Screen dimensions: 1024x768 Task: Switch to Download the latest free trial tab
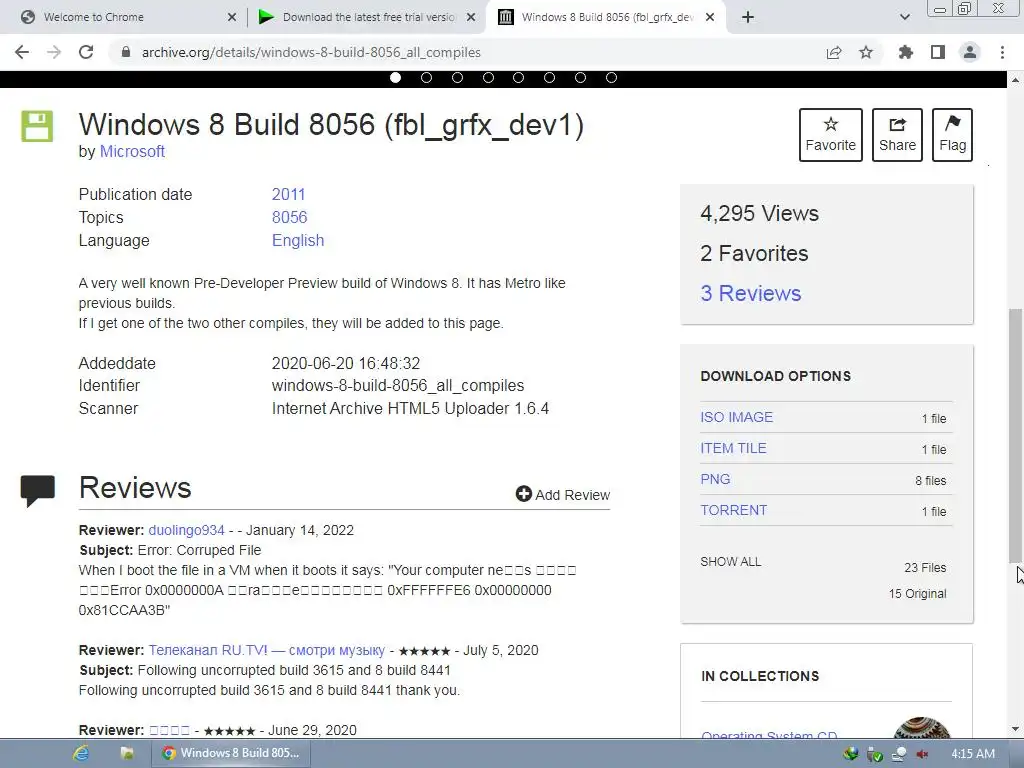click(366, 17)
